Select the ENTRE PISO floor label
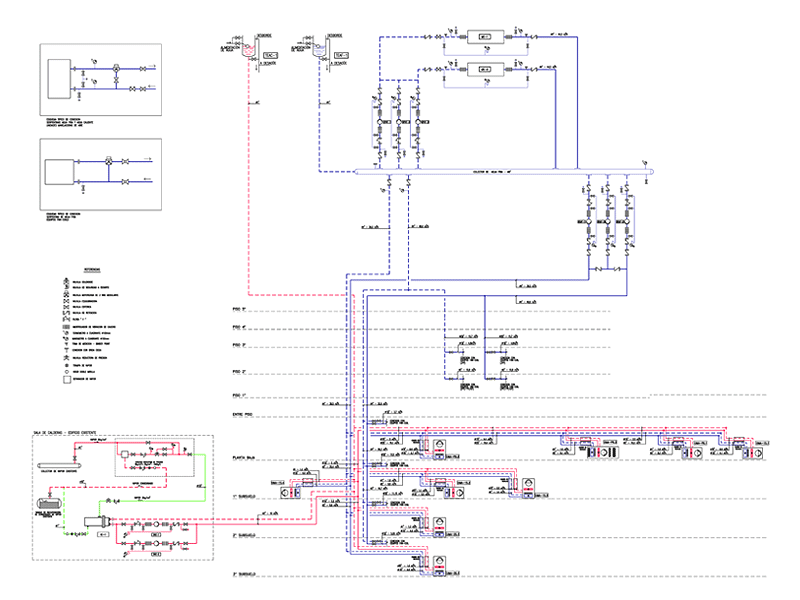Screen dimensions: 800x600 click(x=244, y=413)
